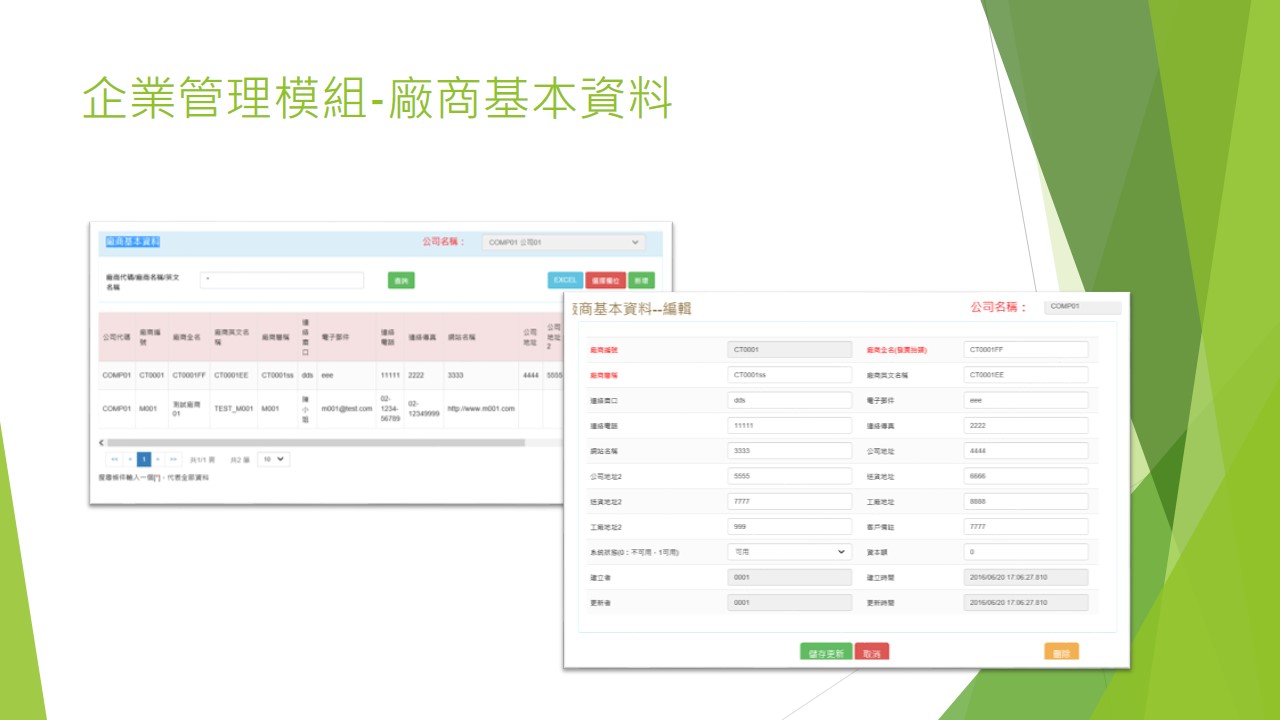Click the left arrow of horizontal scrollbar

pos(100,442)
